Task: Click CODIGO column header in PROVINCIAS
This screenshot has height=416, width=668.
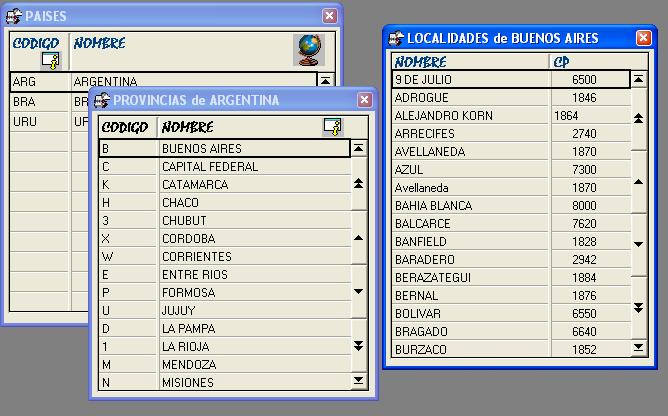Action: (124, 127)
